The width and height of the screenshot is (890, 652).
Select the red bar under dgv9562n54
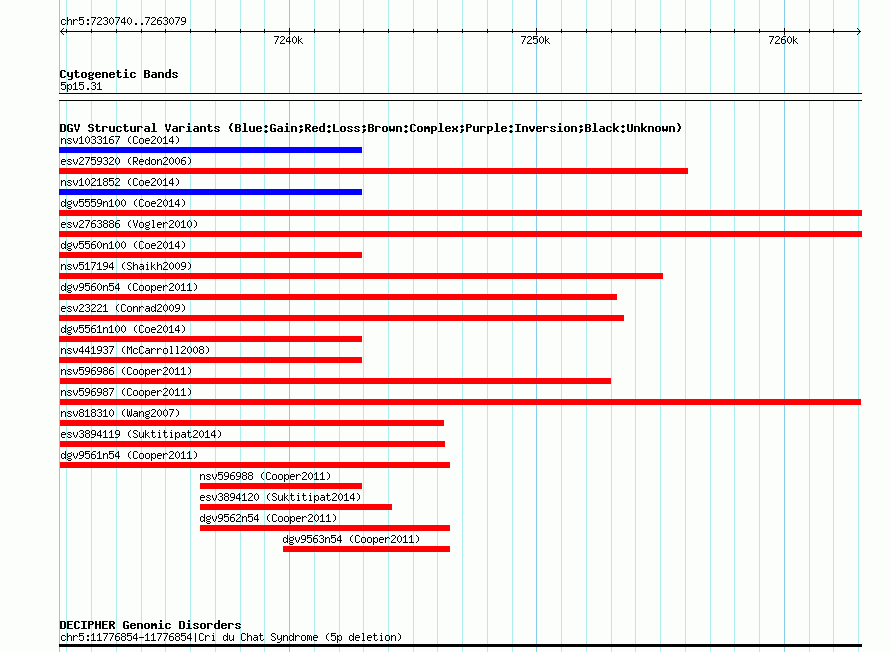tap(325, 528)
